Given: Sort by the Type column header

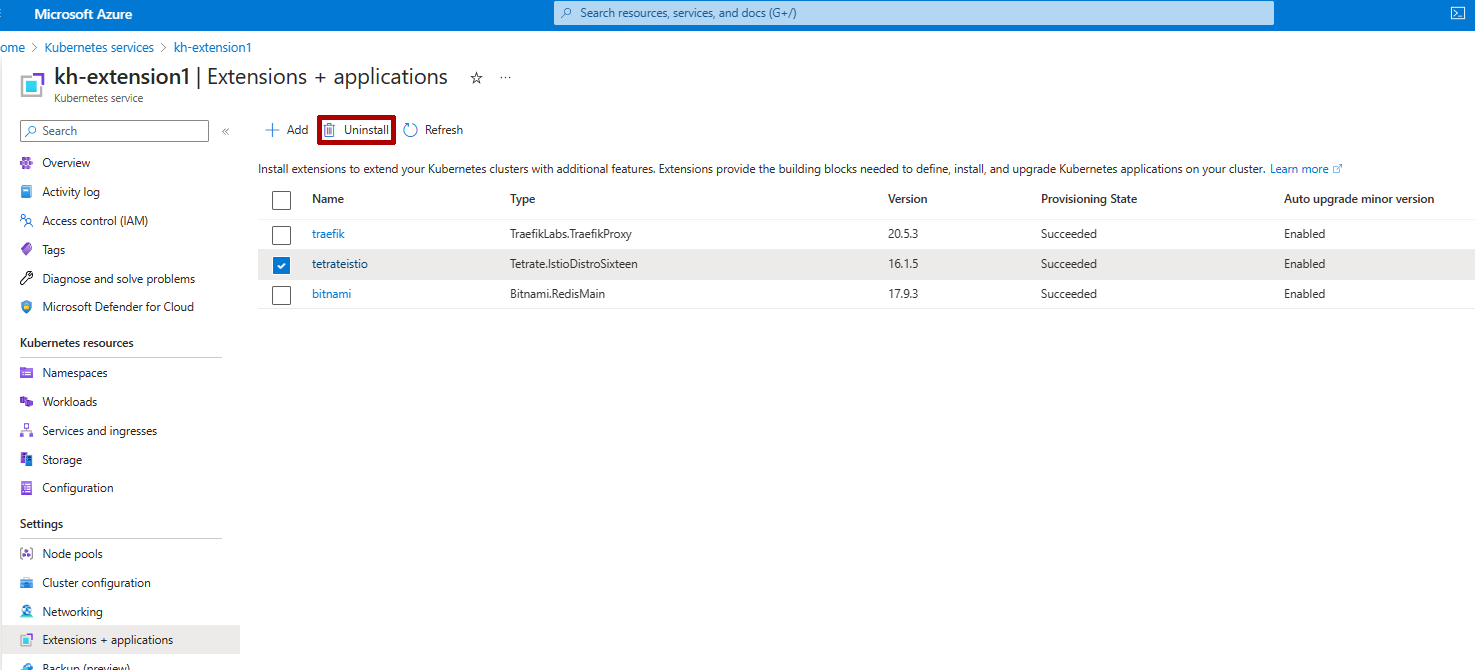Looking at the screenshot, I should 523,199.
